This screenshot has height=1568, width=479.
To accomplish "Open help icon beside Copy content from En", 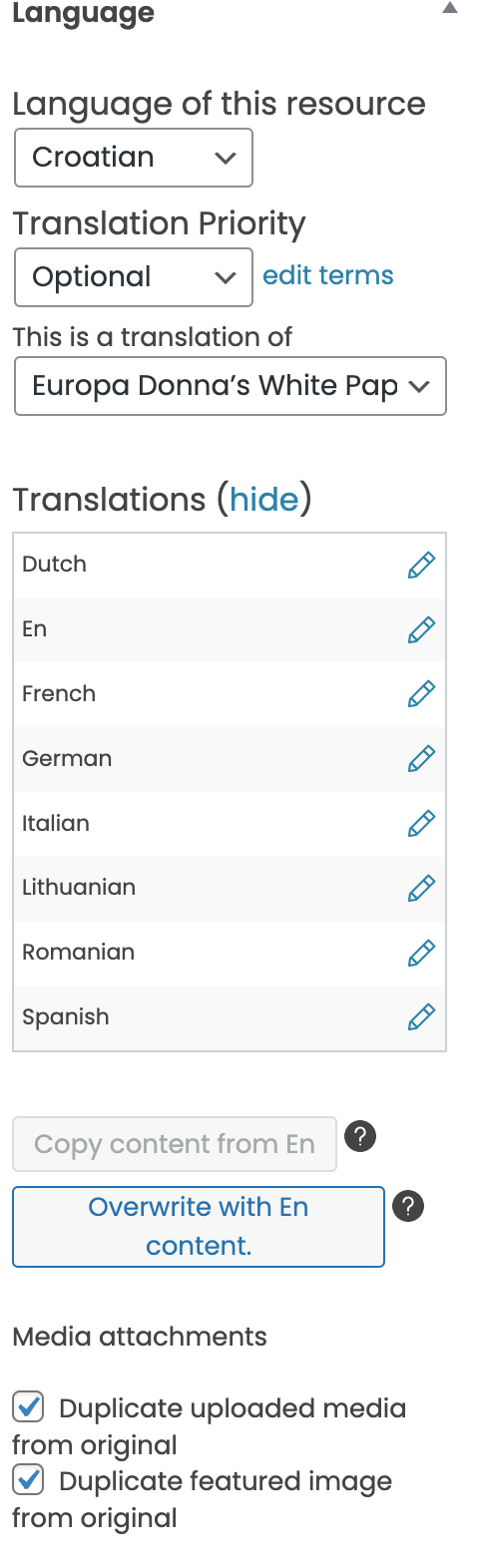I will [360, 1136].
